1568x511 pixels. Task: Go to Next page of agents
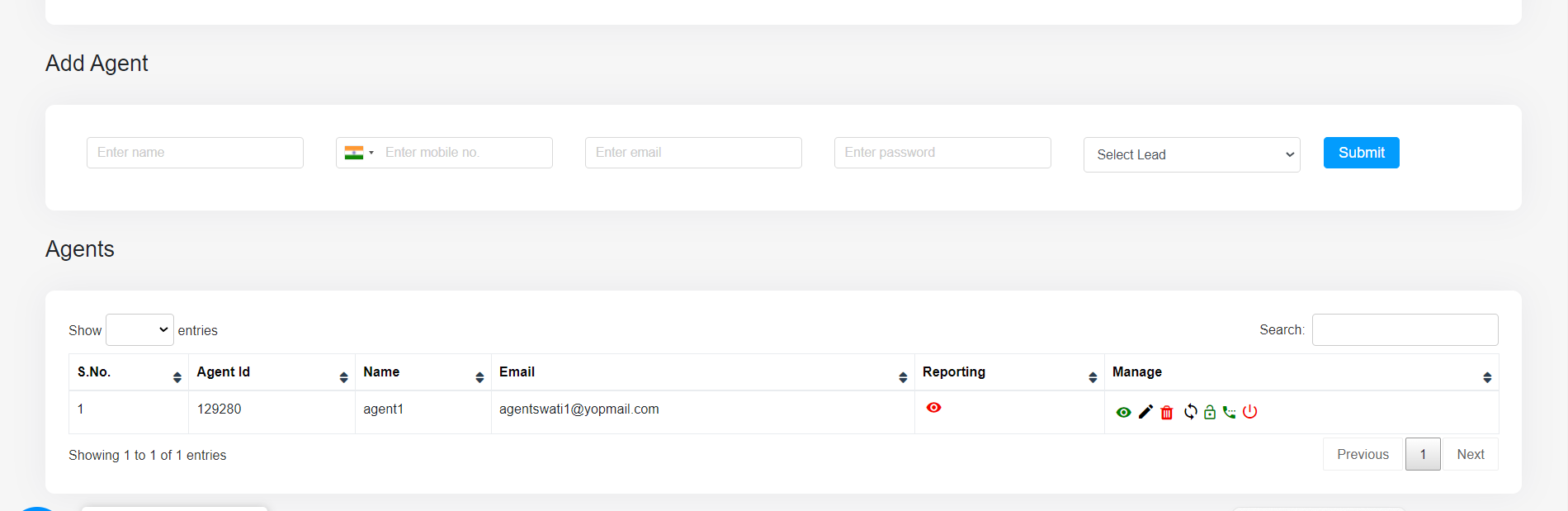click(1470, 454)
